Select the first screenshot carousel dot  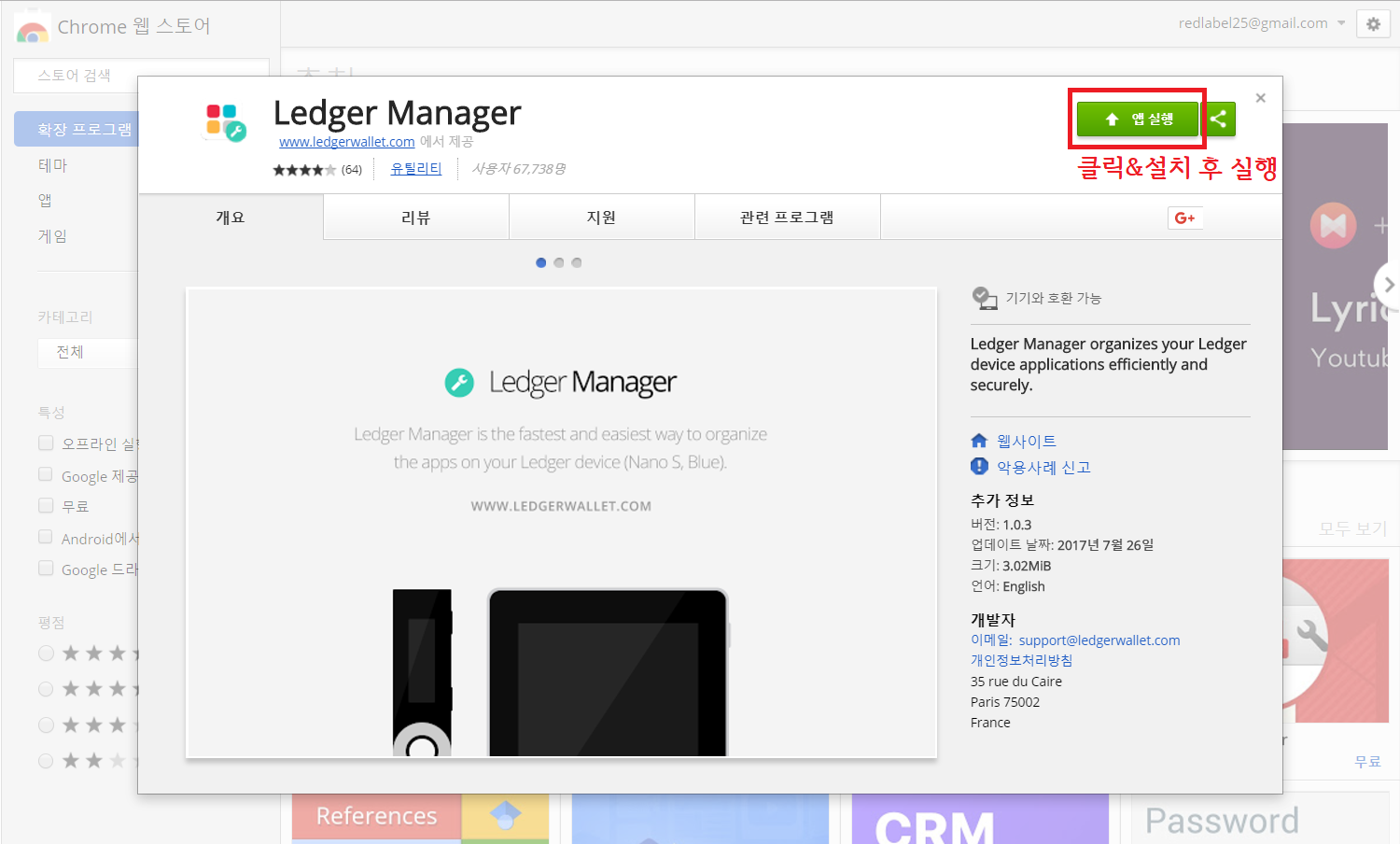541,262
